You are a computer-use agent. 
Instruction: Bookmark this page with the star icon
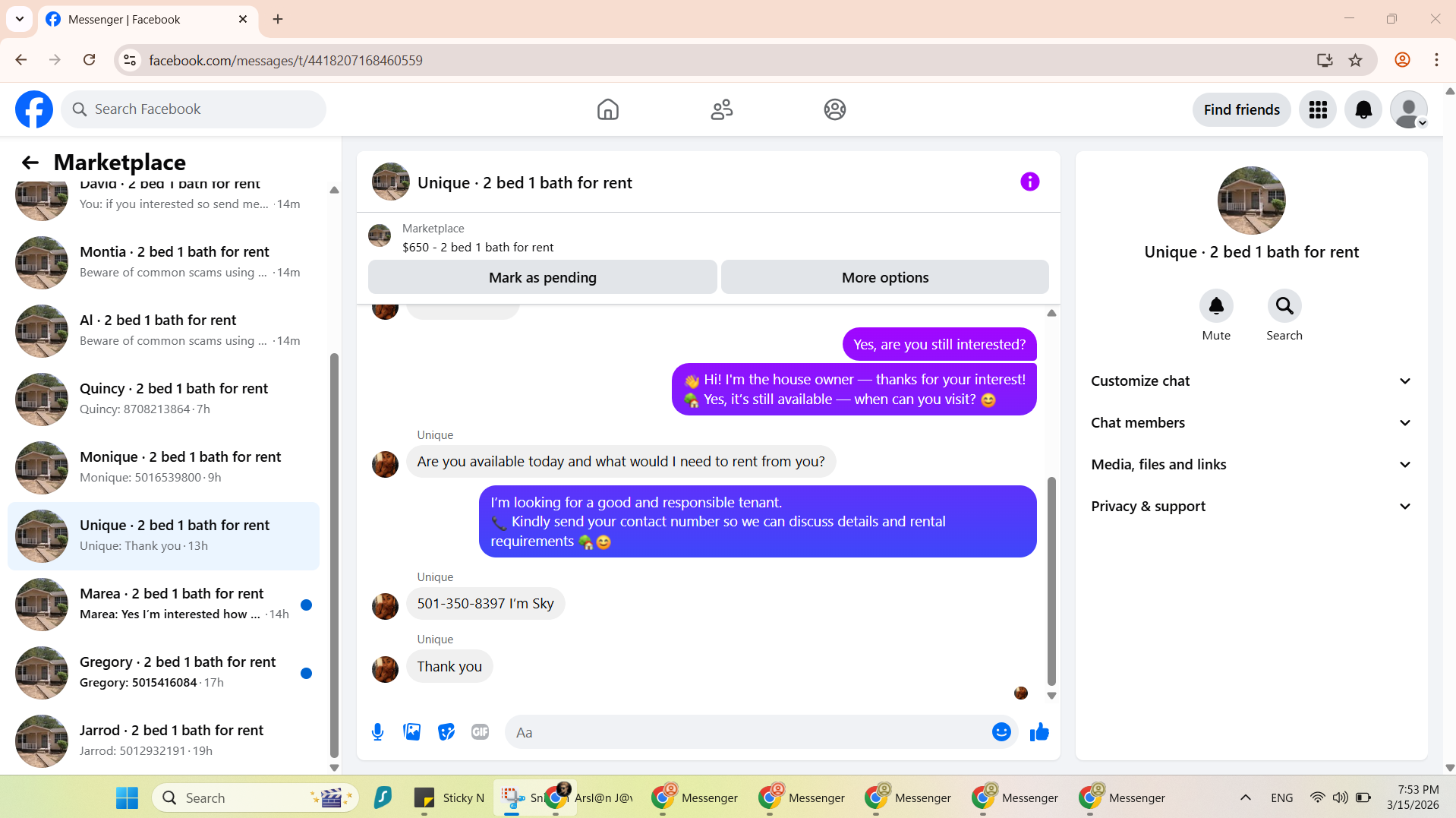[x=1355, y=60]
